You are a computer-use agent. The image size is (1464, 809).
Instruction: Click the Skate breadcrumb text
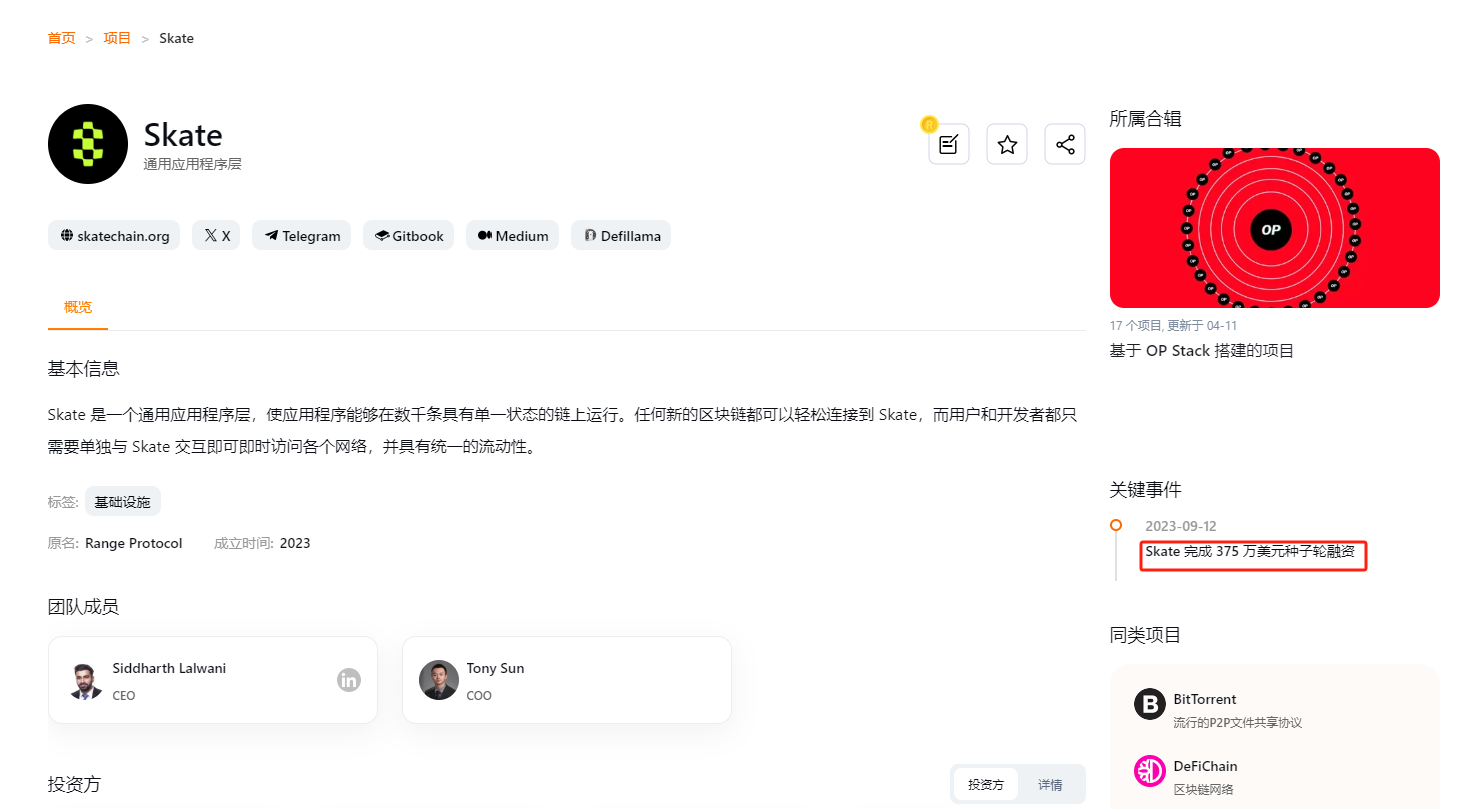176,38
